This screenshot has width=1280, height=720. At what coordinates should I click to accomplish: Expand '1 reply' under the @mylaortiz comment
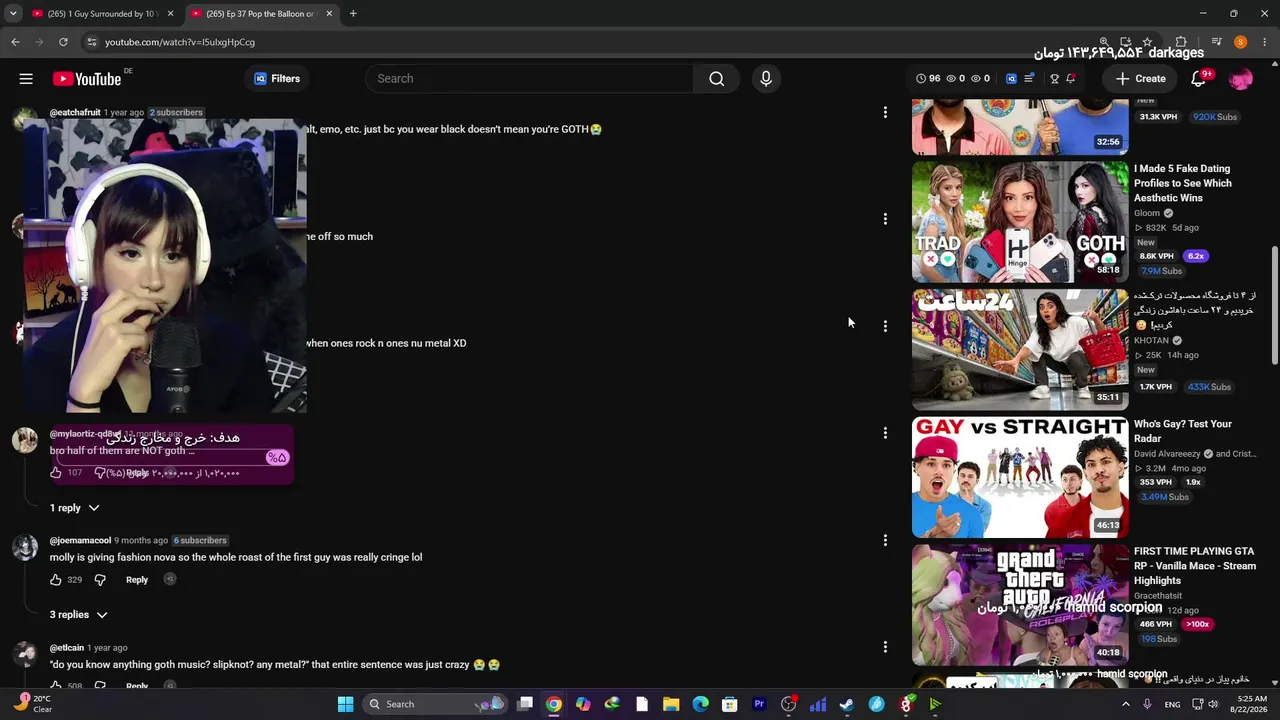75,508
